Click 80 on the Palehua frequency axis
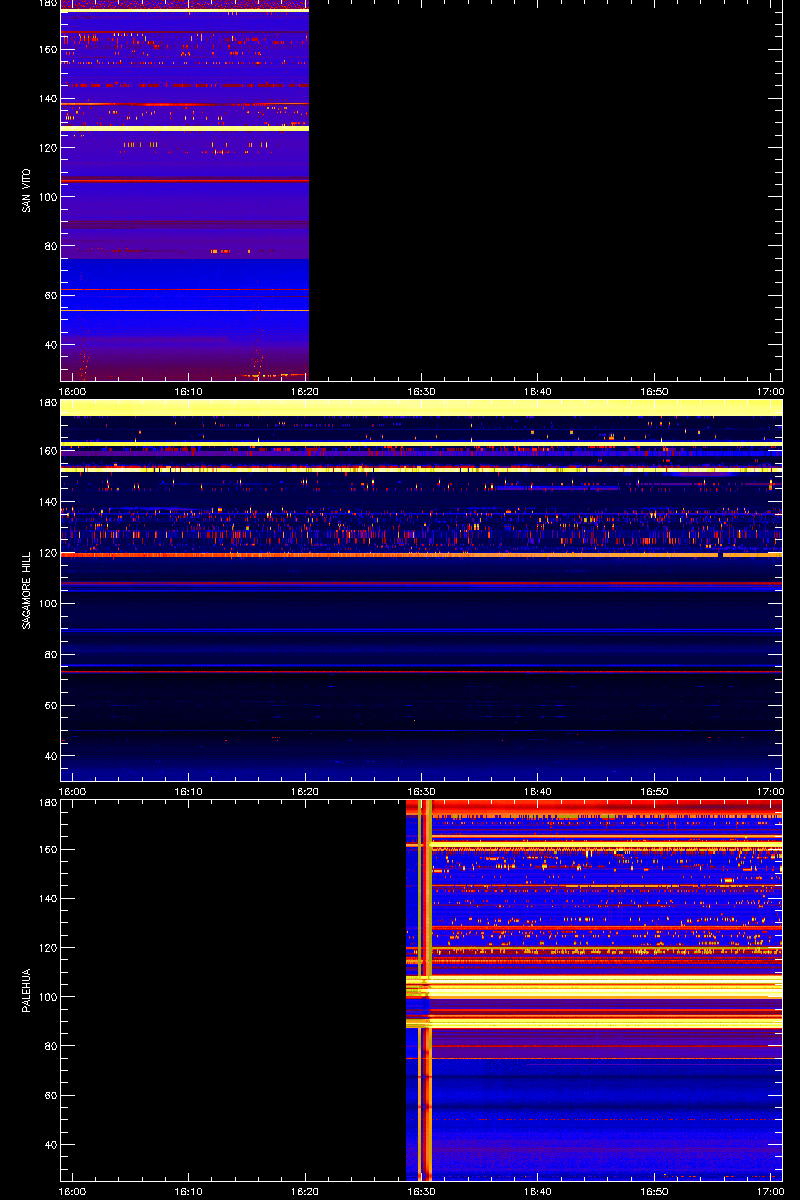The width and height of the screenshot is (800, 1200). pyautogui.click(x=50, y=1046)
